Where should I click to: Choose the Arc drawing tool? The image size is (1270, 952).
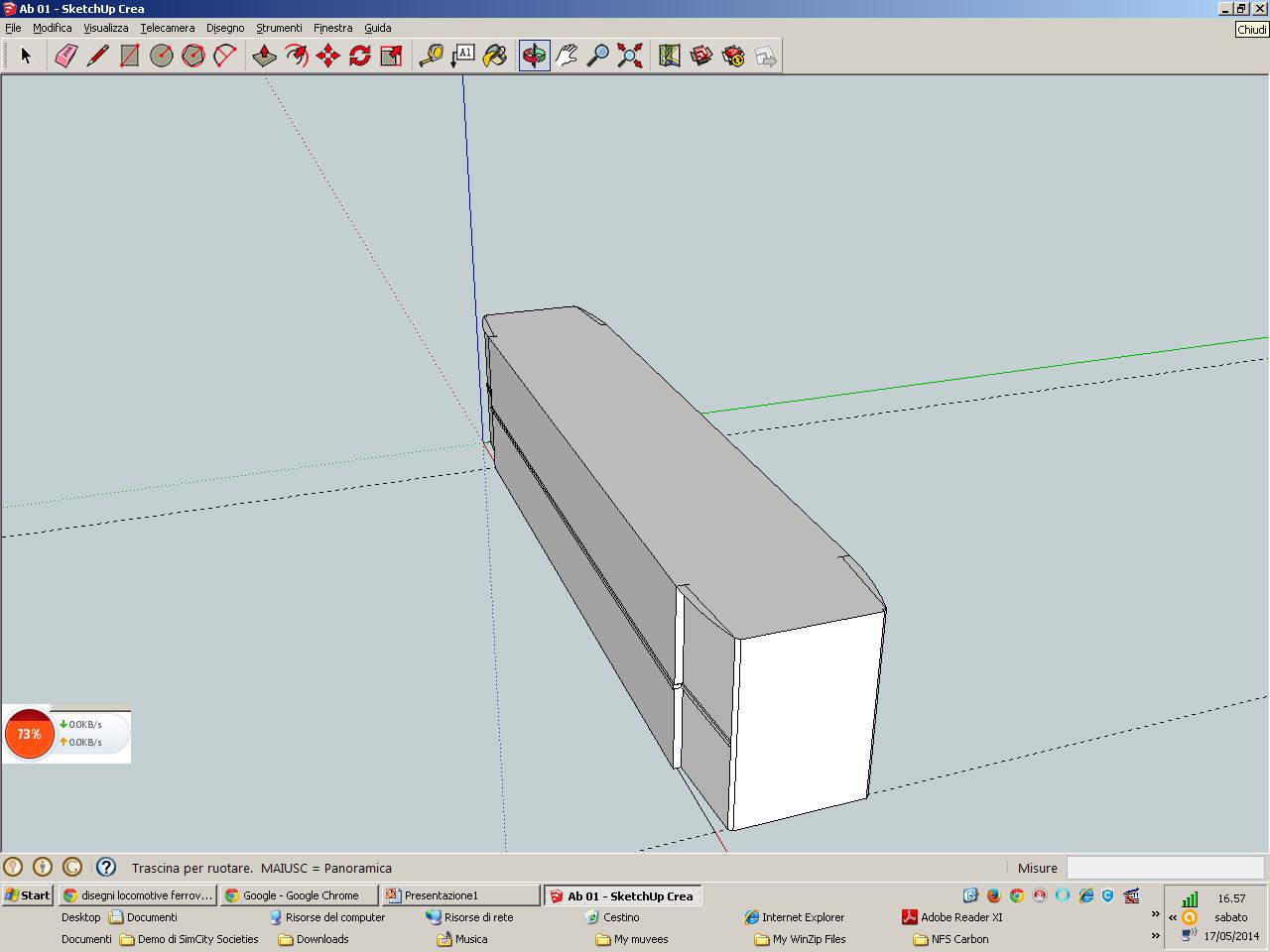click(x=224, y=56)
